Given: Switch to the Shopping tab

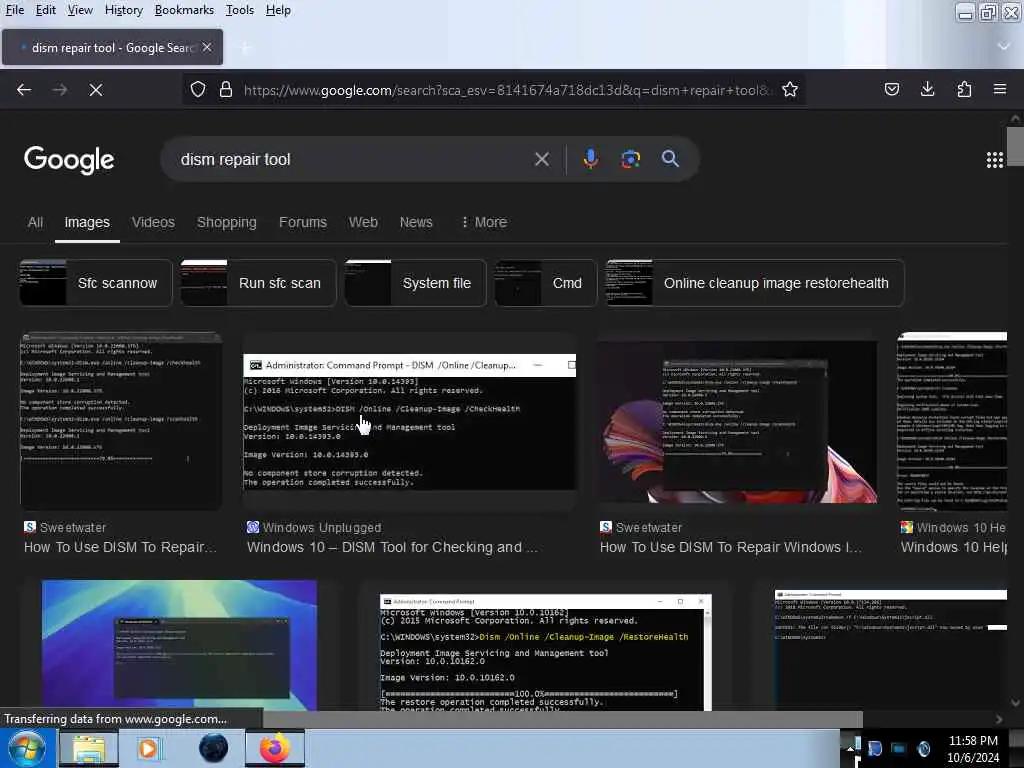Looking at the screenshot, I should (227, 222).
